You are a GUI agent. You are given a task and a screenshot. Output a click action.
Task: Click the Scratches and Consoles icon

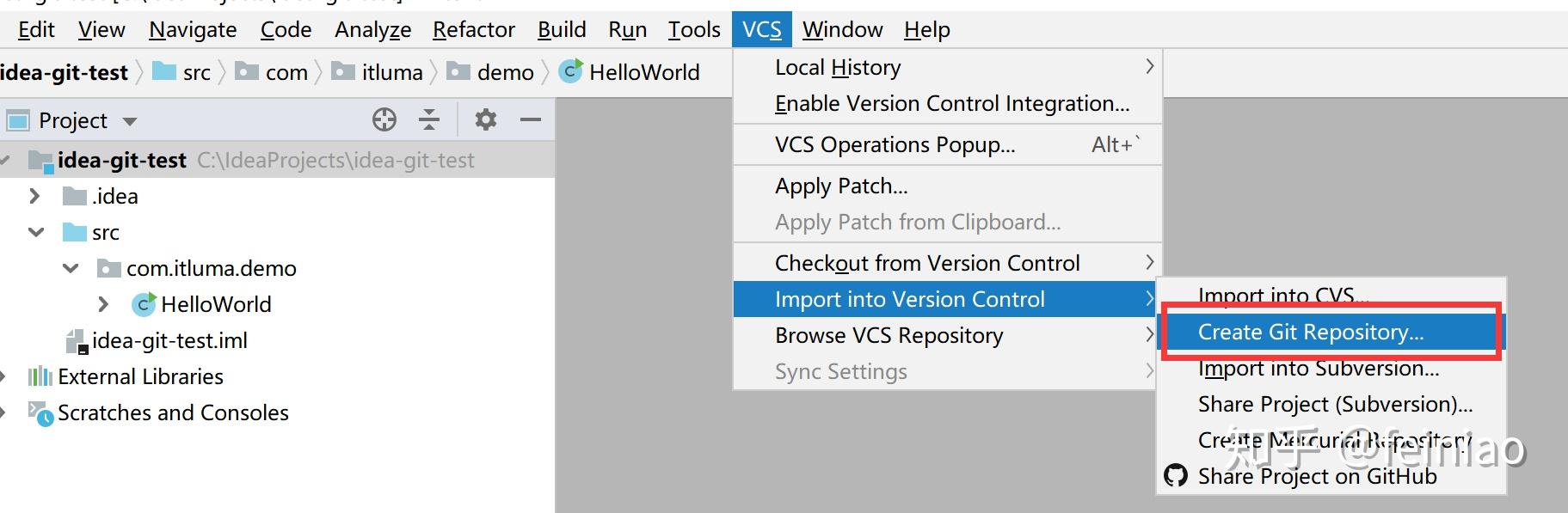click(40, 413)
